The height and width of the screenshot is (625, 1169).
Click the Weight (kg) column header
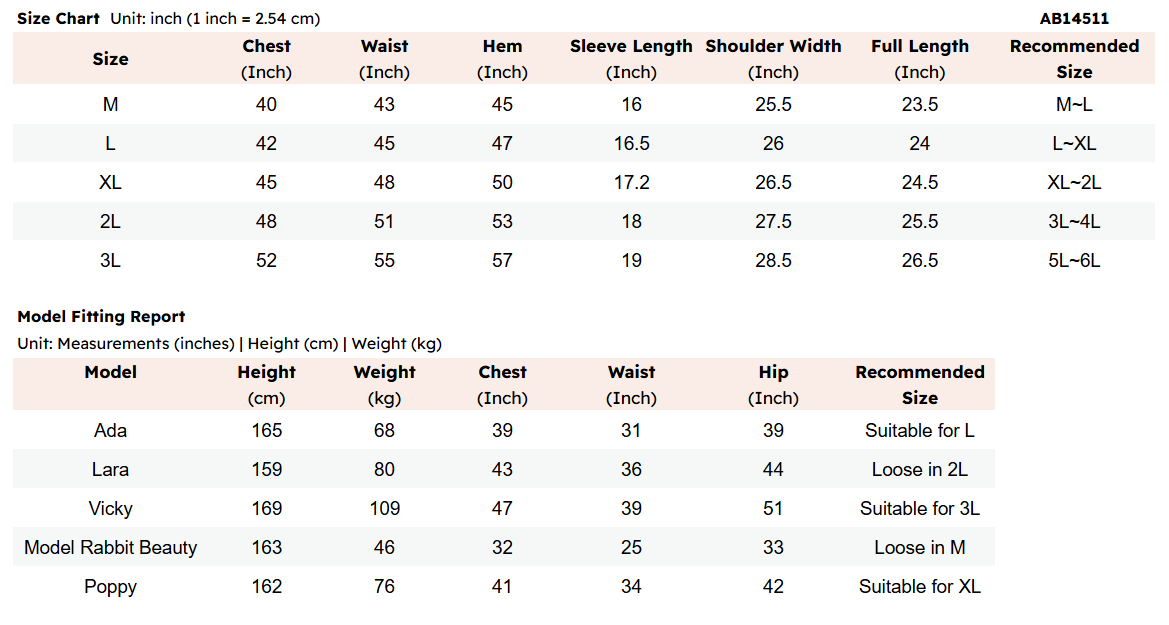[384, 385]
